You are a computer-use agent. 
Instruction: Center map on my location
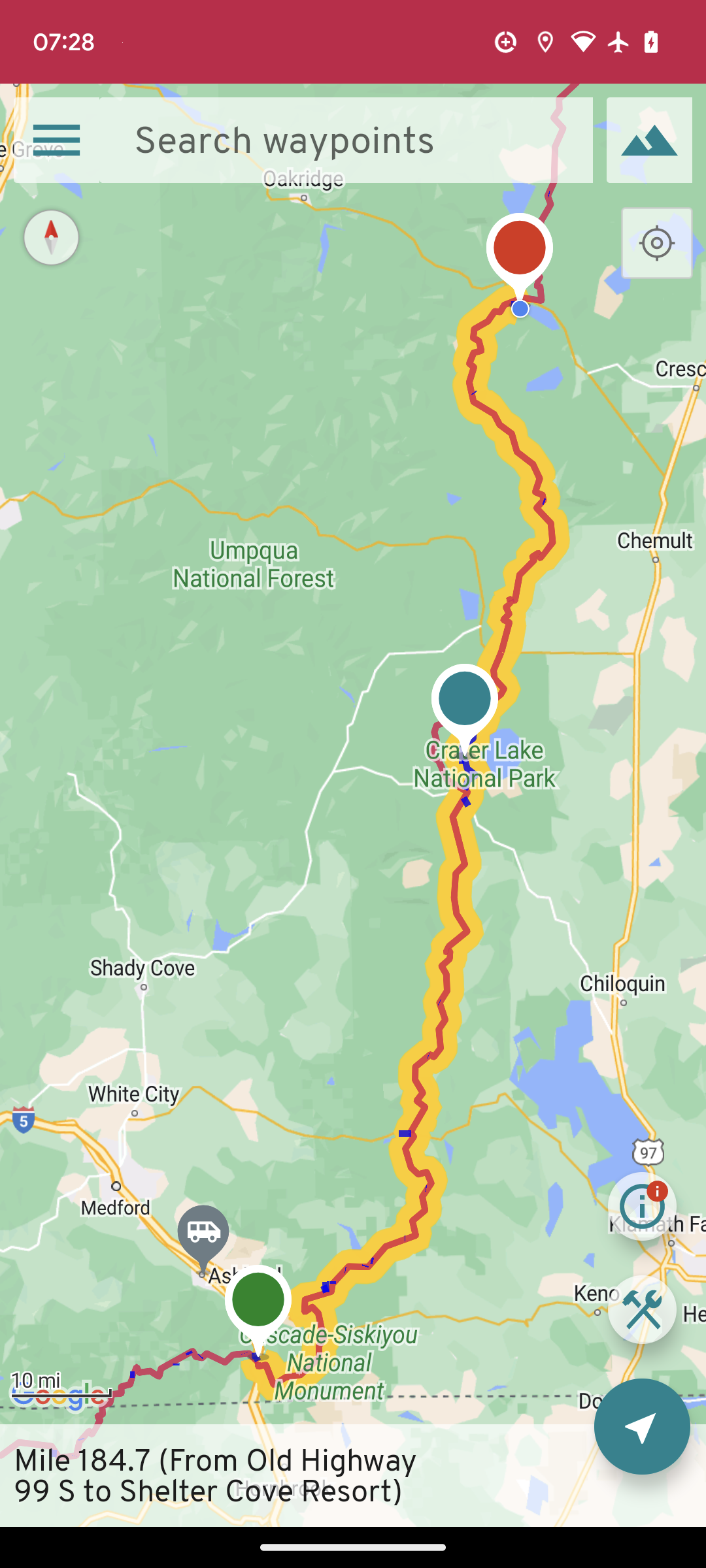(656, 243)
